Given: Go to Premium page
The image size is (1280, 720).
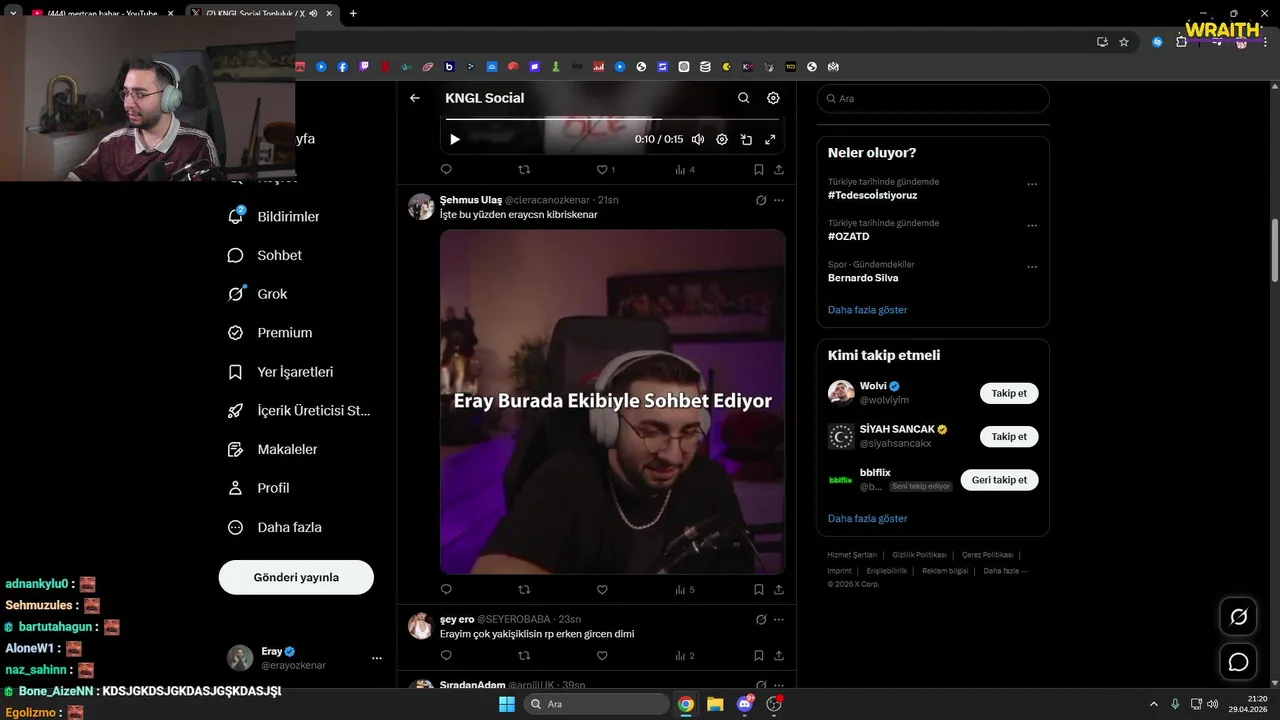Looking at the screenshot, I should [x=270, y=333].
